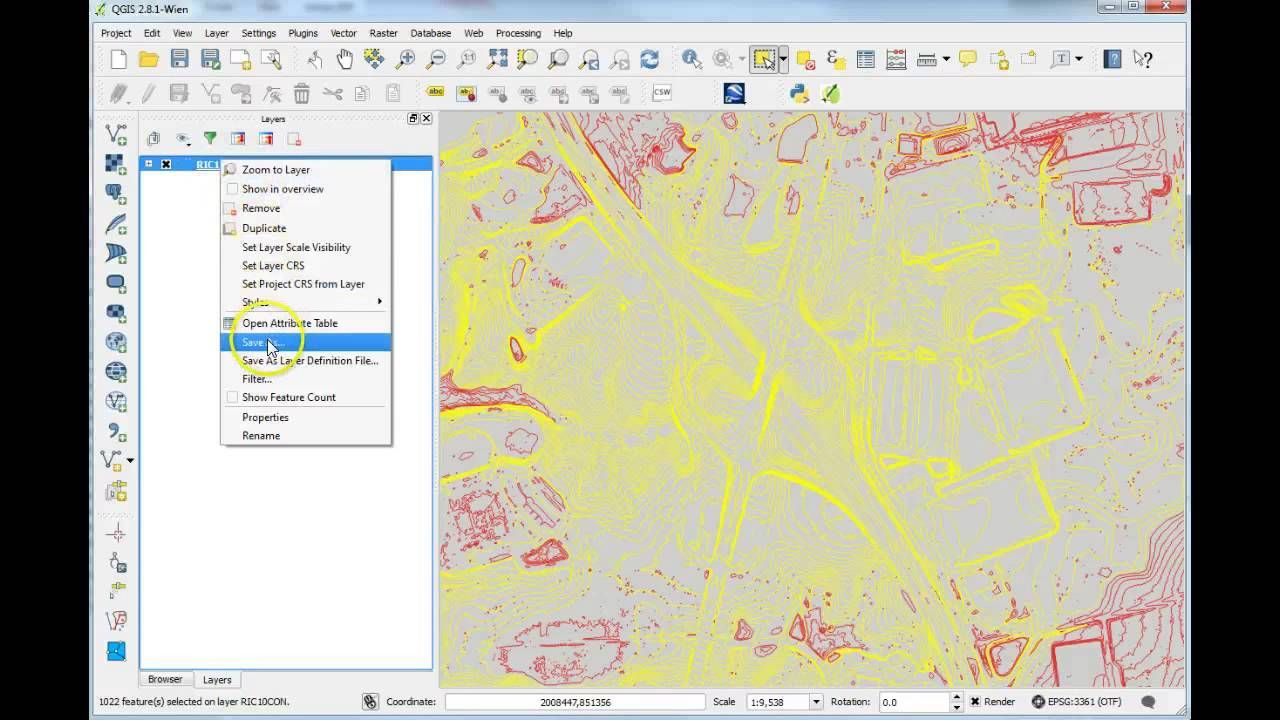
Task: Click the Add Raster Layer icon
Action: point(116,164)
